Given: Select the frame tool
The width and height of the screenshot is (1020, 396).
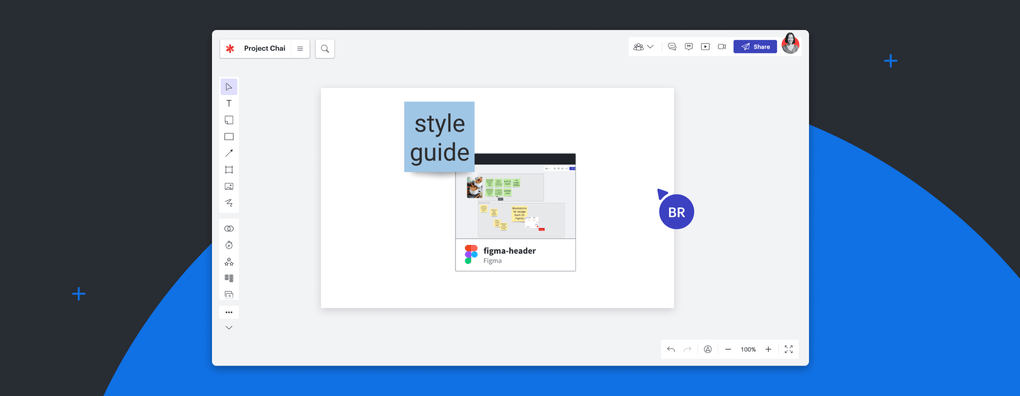Looking at the screenshot, I should (229, 170).
